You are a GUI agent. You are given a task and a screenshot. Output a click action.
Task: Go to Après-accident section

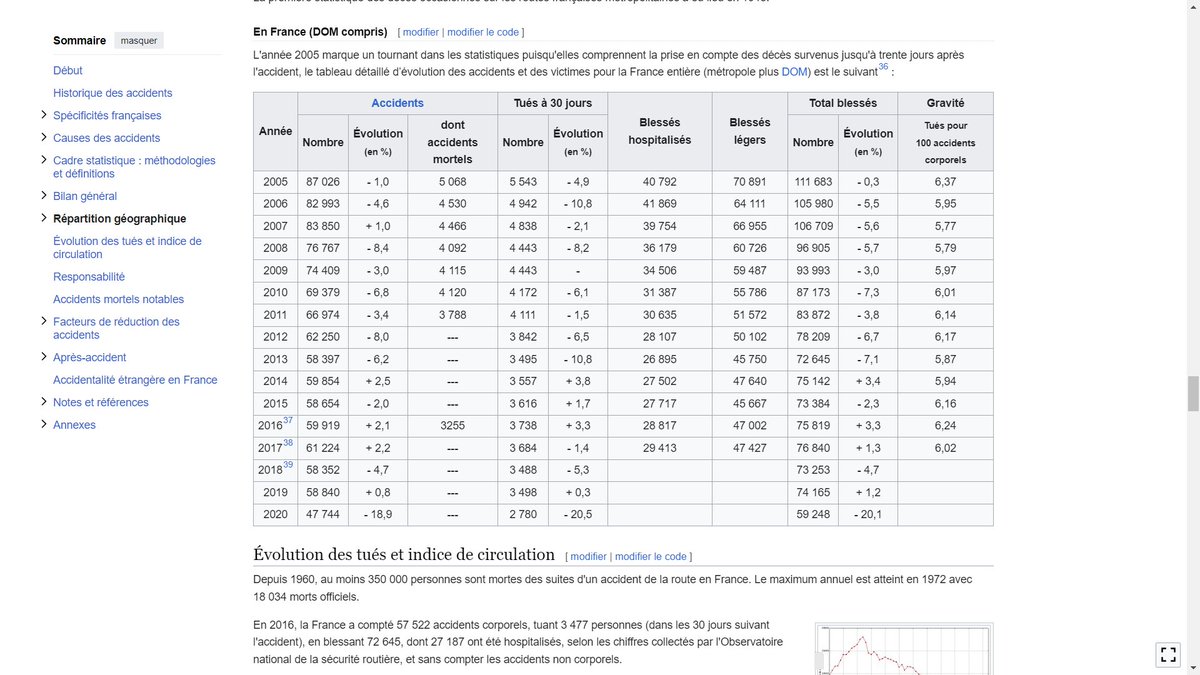pos(90,357)
